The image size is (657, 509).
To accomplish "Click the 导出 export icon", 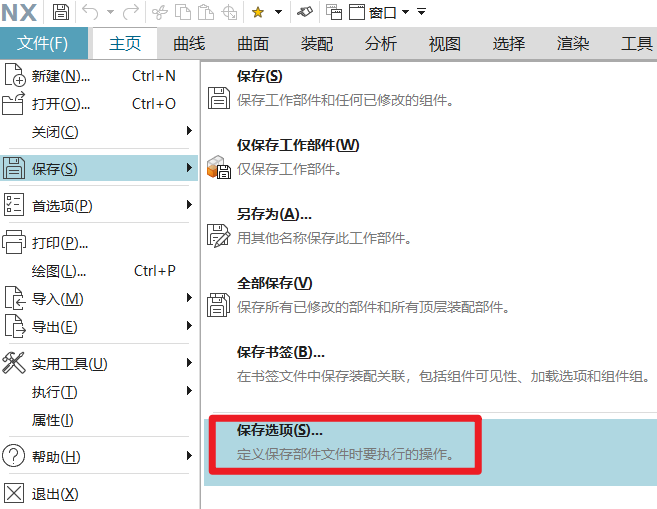I will [15, 326].
